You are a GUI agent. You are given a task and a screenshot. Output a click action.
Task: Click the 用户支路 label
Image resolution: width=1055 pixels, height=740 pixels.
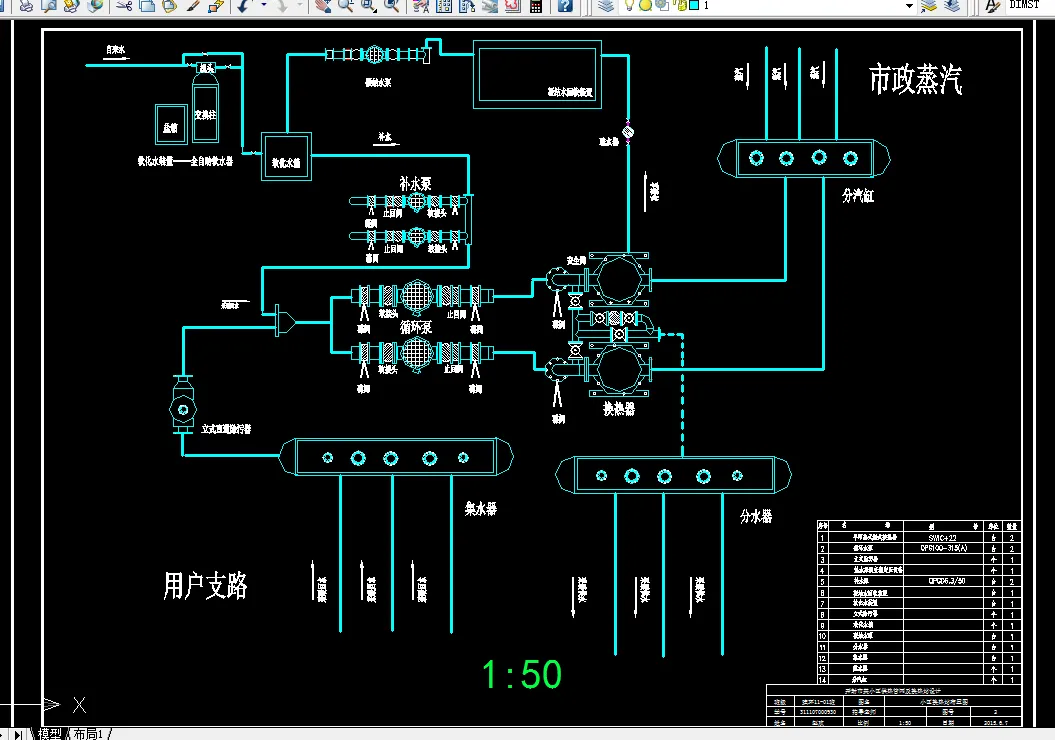click(x=205, y=586)
